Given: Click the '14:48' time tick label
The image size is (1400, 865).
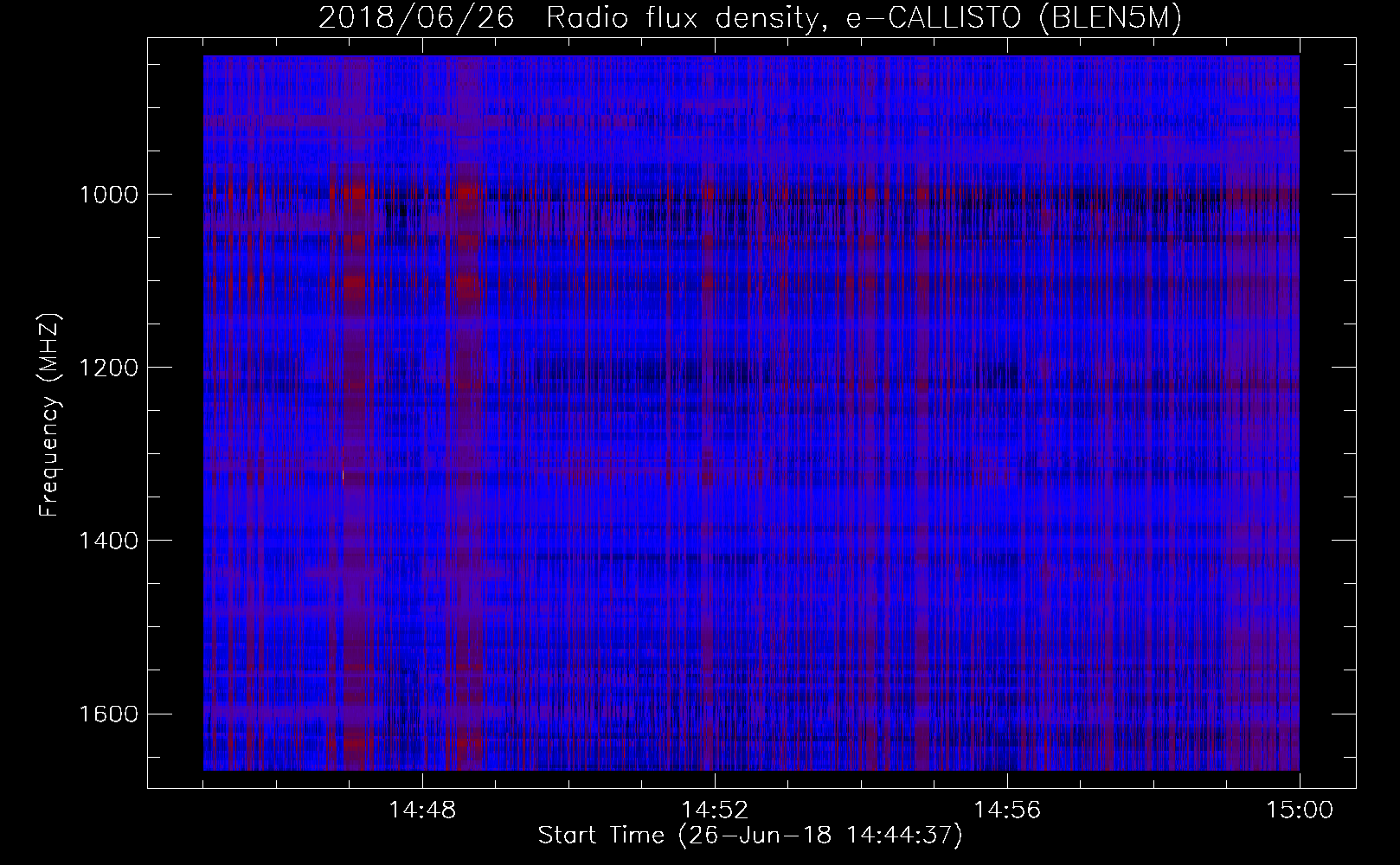Looking at the screenshot, I should [422, 811].
